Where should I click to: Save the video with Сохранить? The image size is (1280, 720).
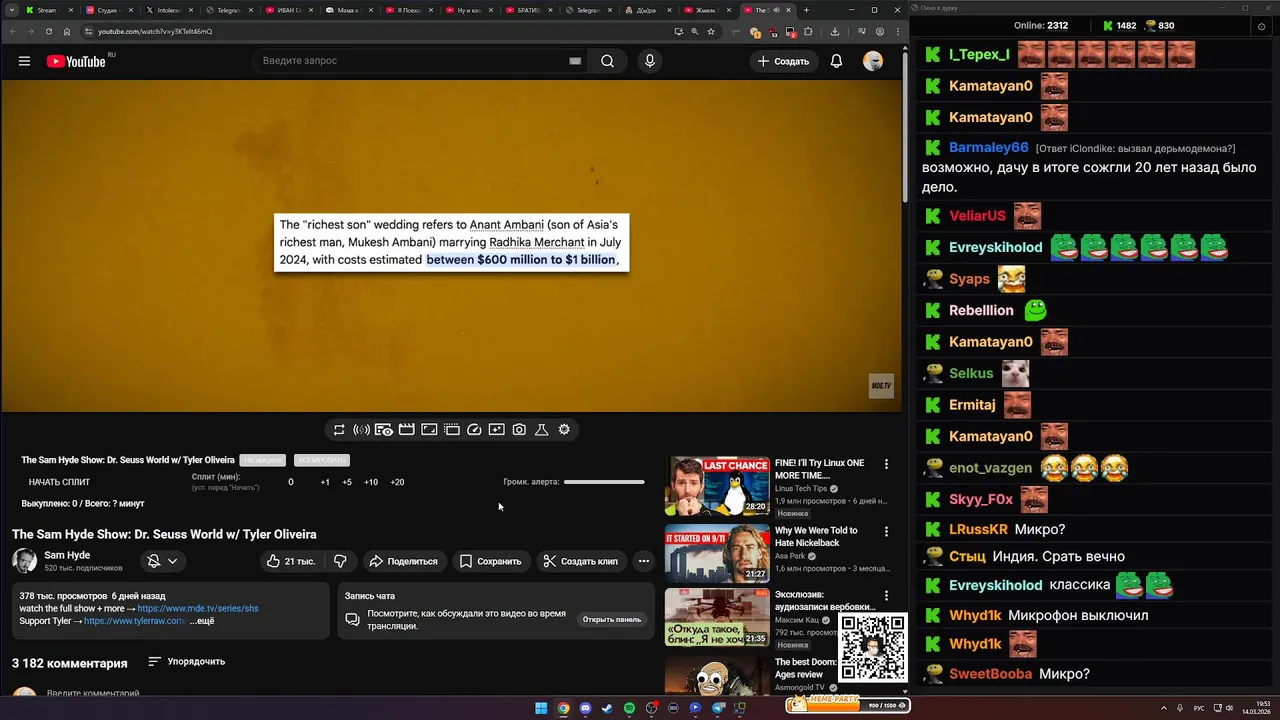pos(490,561)
